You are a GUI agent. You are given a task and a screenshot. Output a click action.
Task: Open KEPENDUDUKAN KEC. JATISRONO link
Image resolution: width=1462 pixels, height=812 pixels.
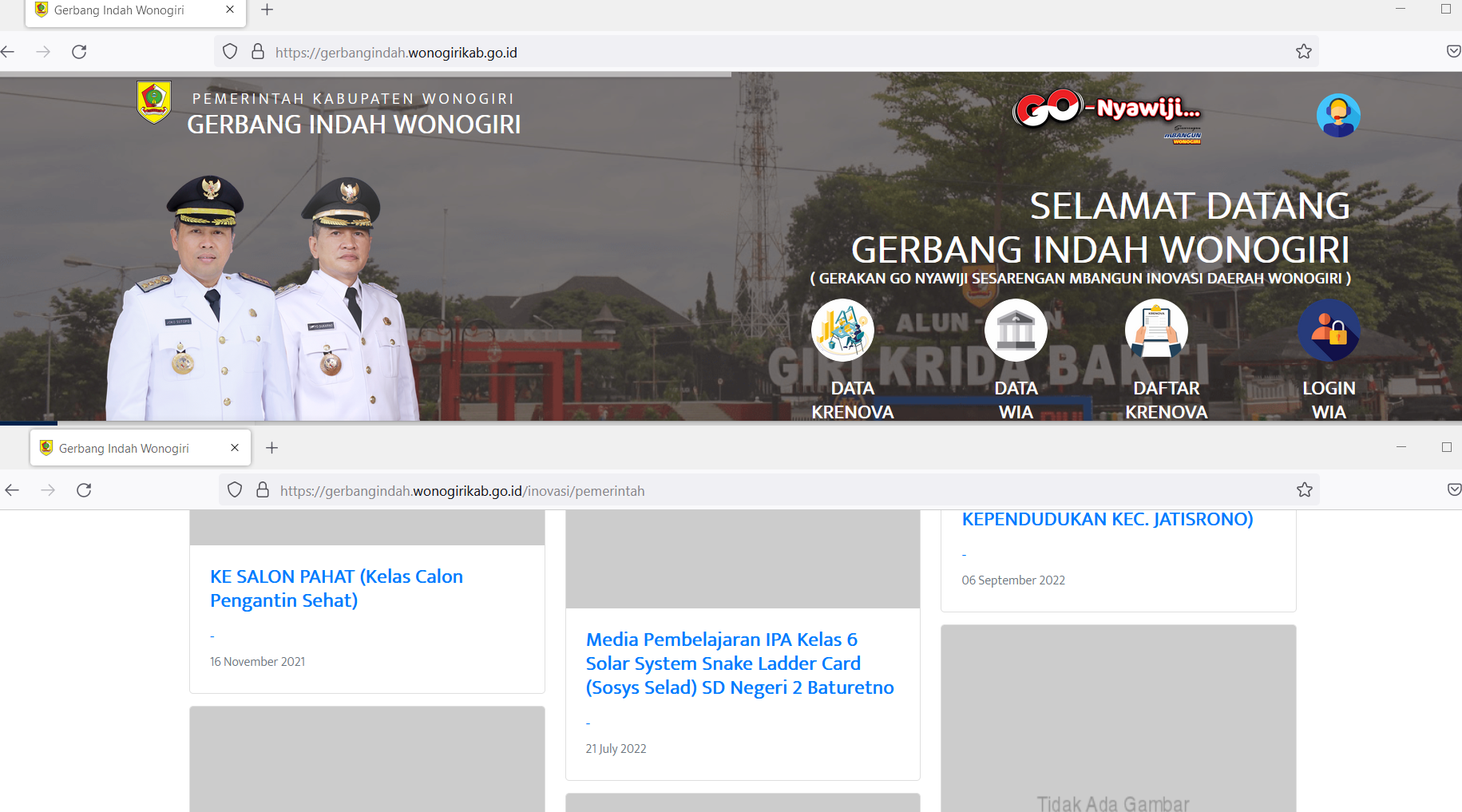(x=1107, y=519)
